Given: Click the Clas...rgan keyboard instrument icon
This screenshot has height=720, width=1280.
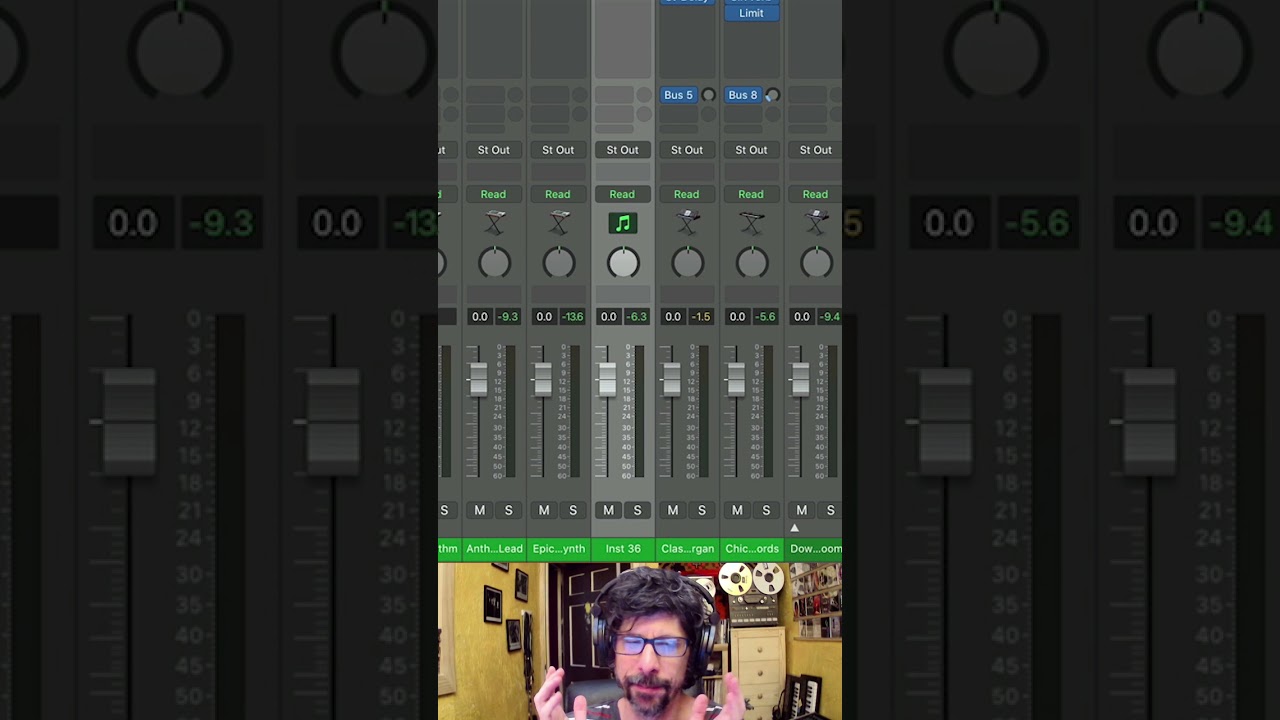Looking at the screenshot, I should [687, 223].
